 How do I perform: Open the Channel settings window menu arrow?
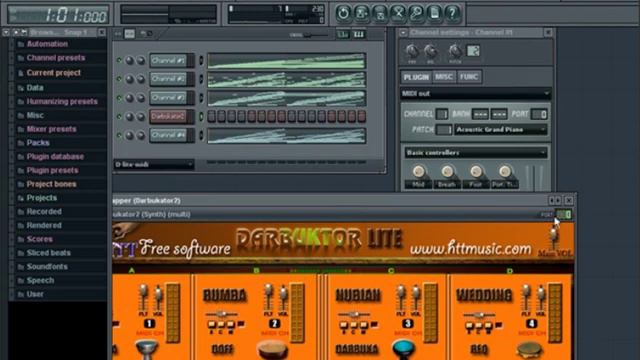pyautogui.click(x=403, y=33)
